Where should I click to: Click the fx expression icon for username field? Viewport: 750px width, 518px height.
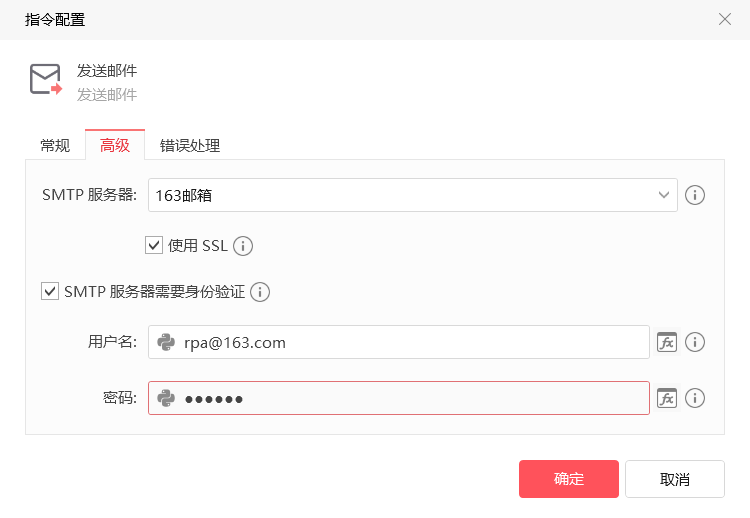[667, 342]
